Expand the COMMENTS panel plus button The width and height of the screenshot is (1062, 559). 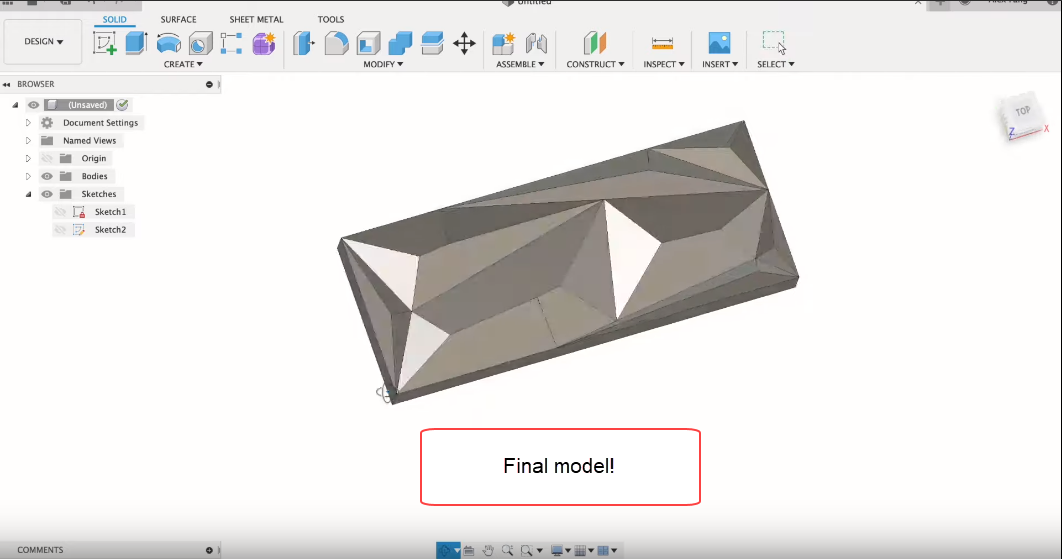coord(209,550)
